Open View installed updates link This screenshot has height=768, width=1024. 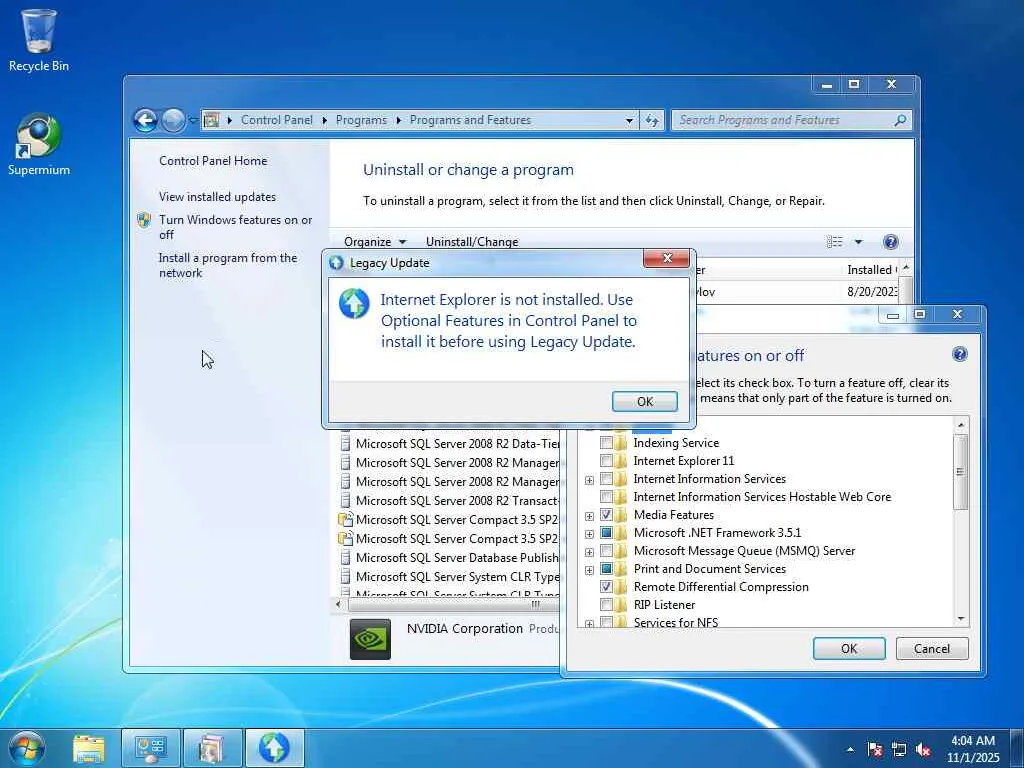click(x=217, y=197)
